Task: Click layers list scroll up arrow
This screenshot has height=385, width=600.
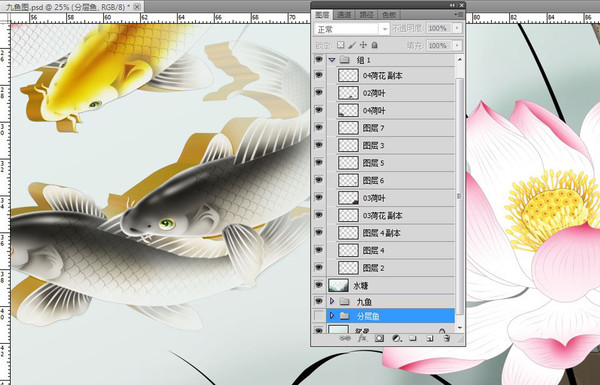Action: [x=460, y=60]
